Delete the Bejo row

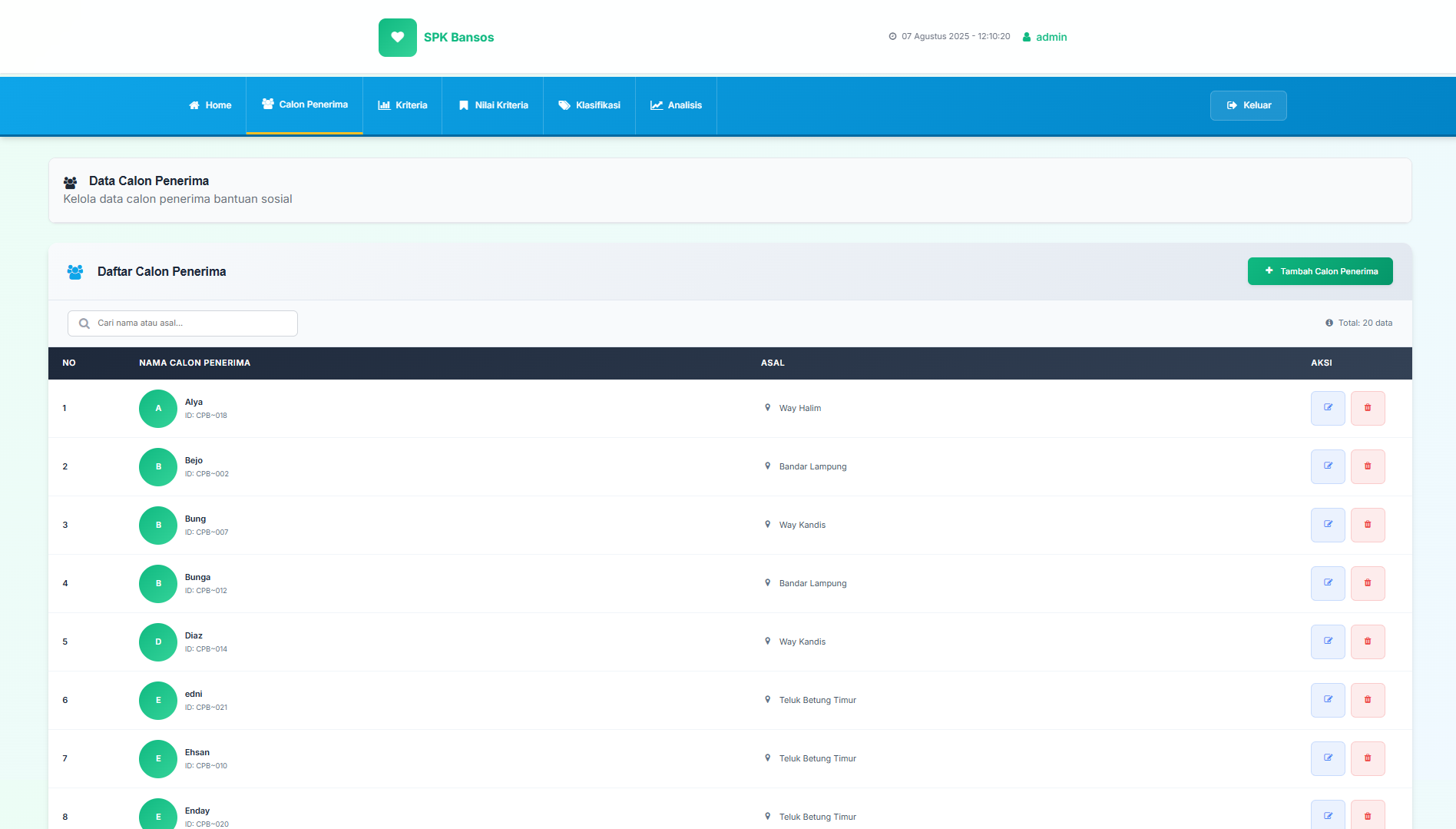click(x=1368, y=466)
